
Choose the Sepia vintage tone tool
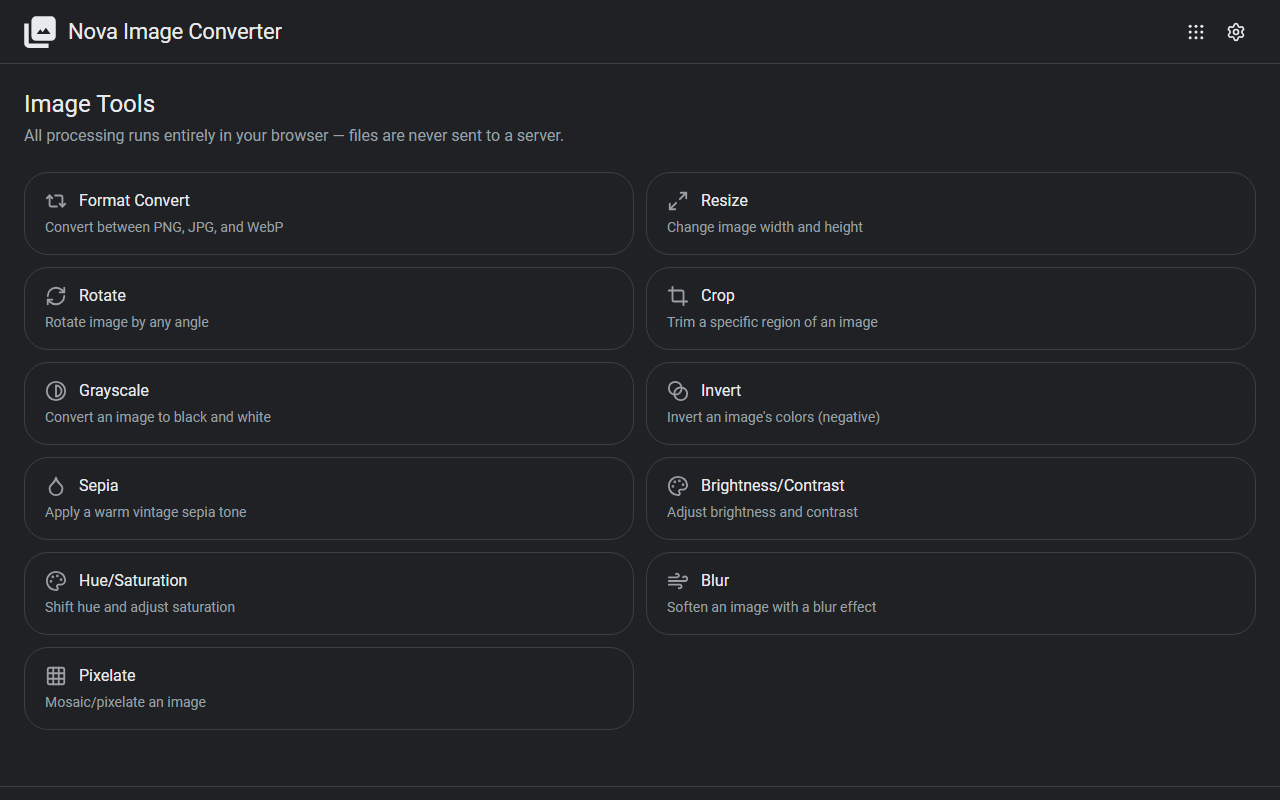[329, 498]
